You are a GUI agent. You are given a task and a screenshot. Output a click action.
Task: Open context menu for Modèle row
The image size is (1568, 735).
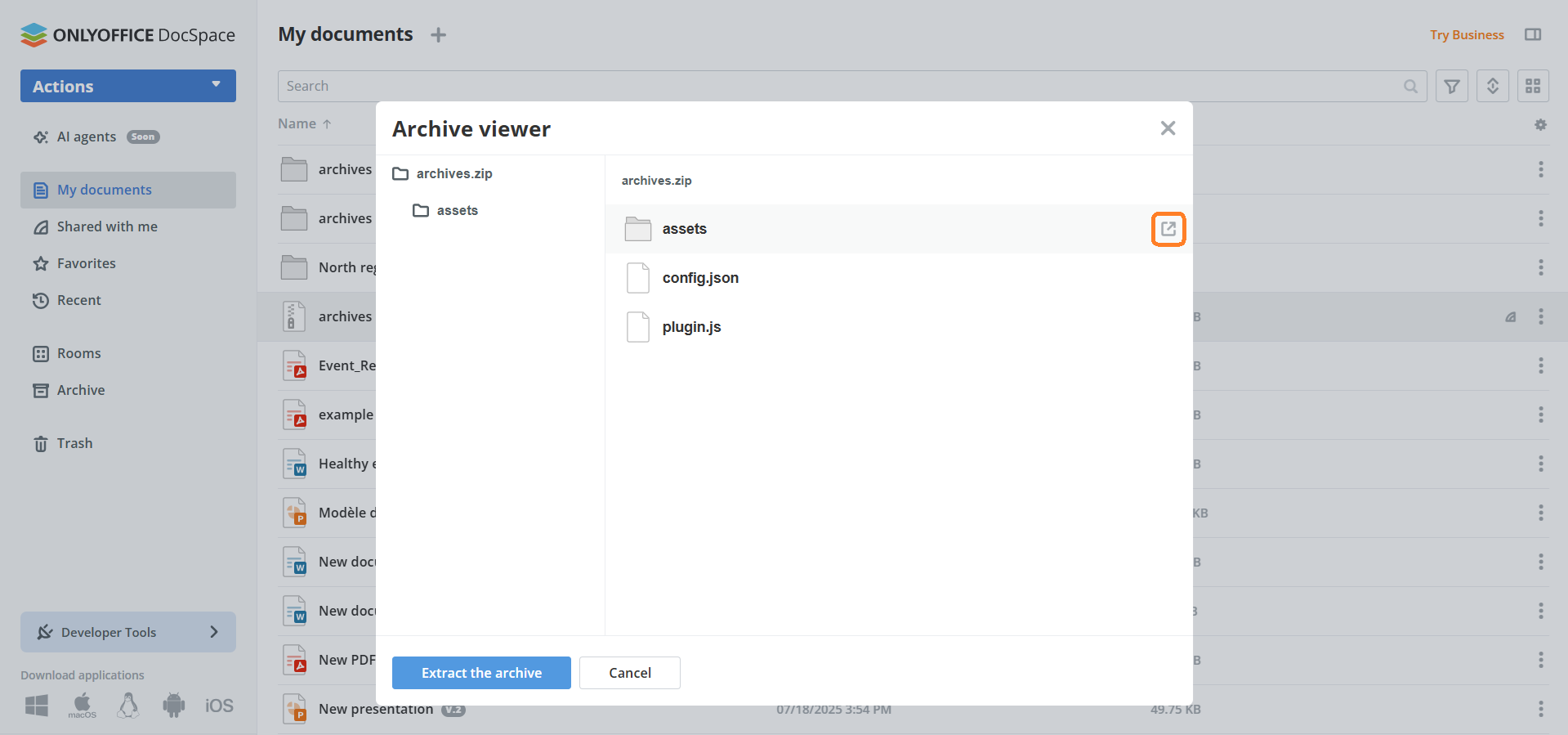coord(1541,513)
